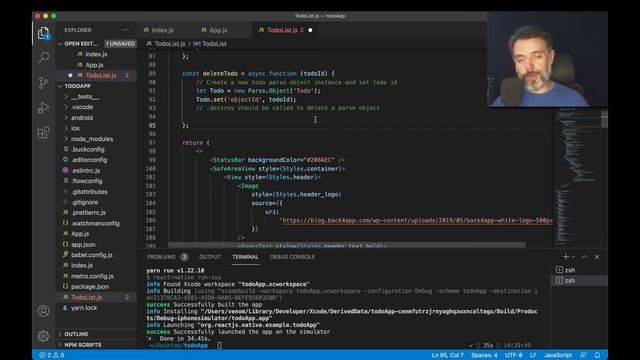Open the launch profile dropdown beside plus
The image size is (640, 360).
coord(573,257)
